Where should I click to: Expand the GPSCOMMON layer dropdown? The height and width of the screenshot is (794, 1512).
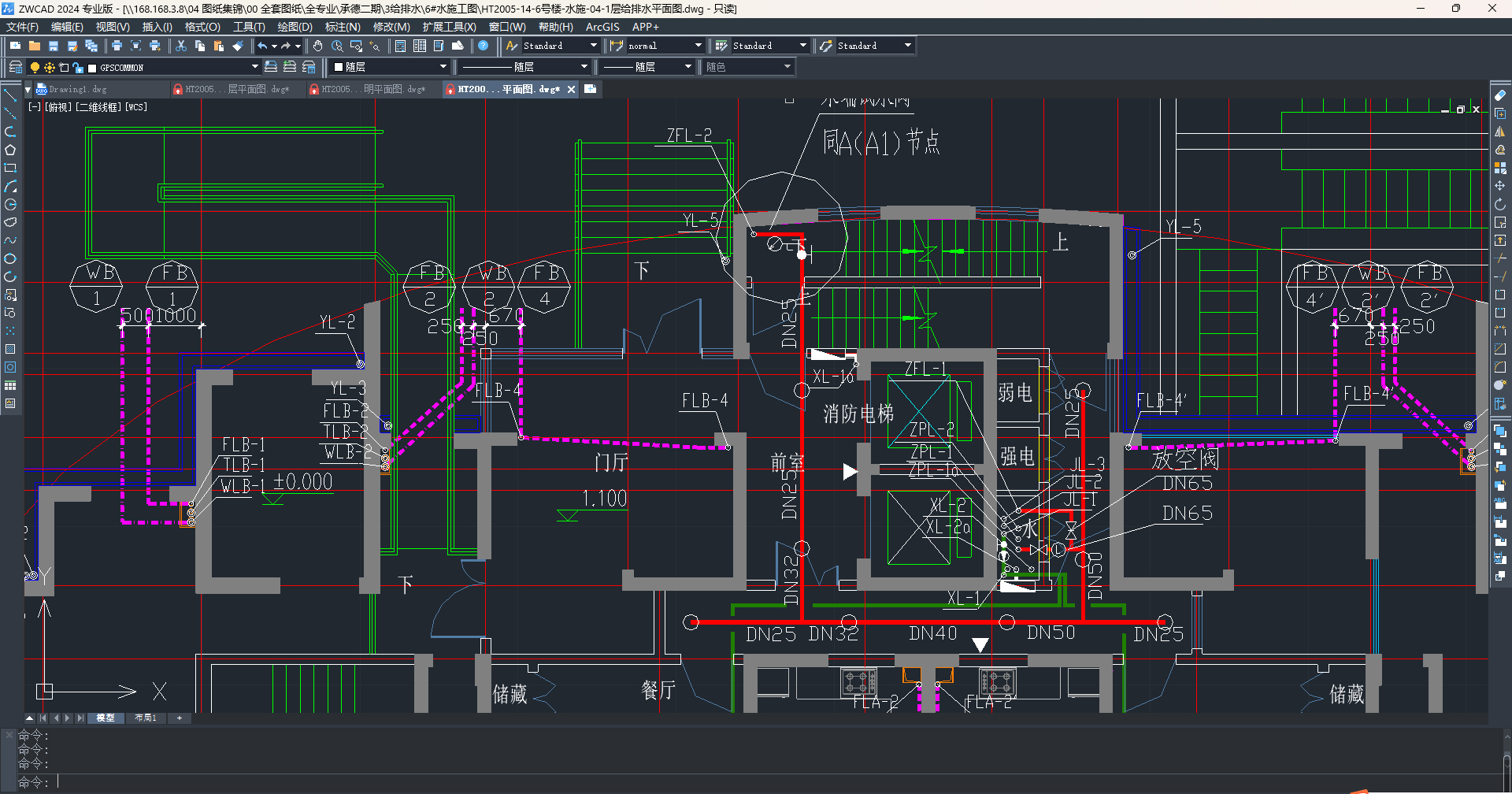coord(254,67)
